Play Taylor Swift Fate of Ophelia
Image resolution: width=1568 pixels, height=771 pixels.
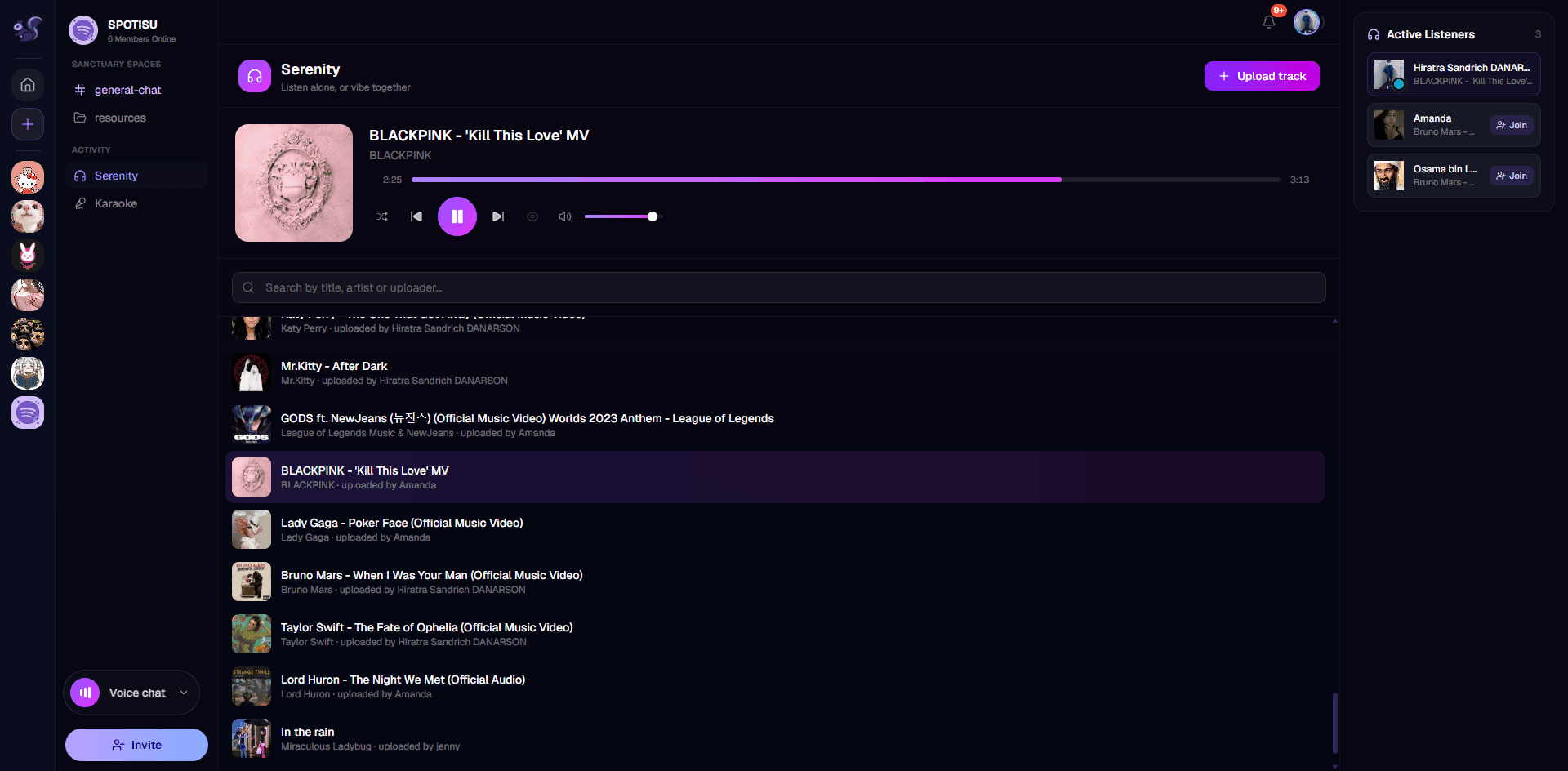775,634
